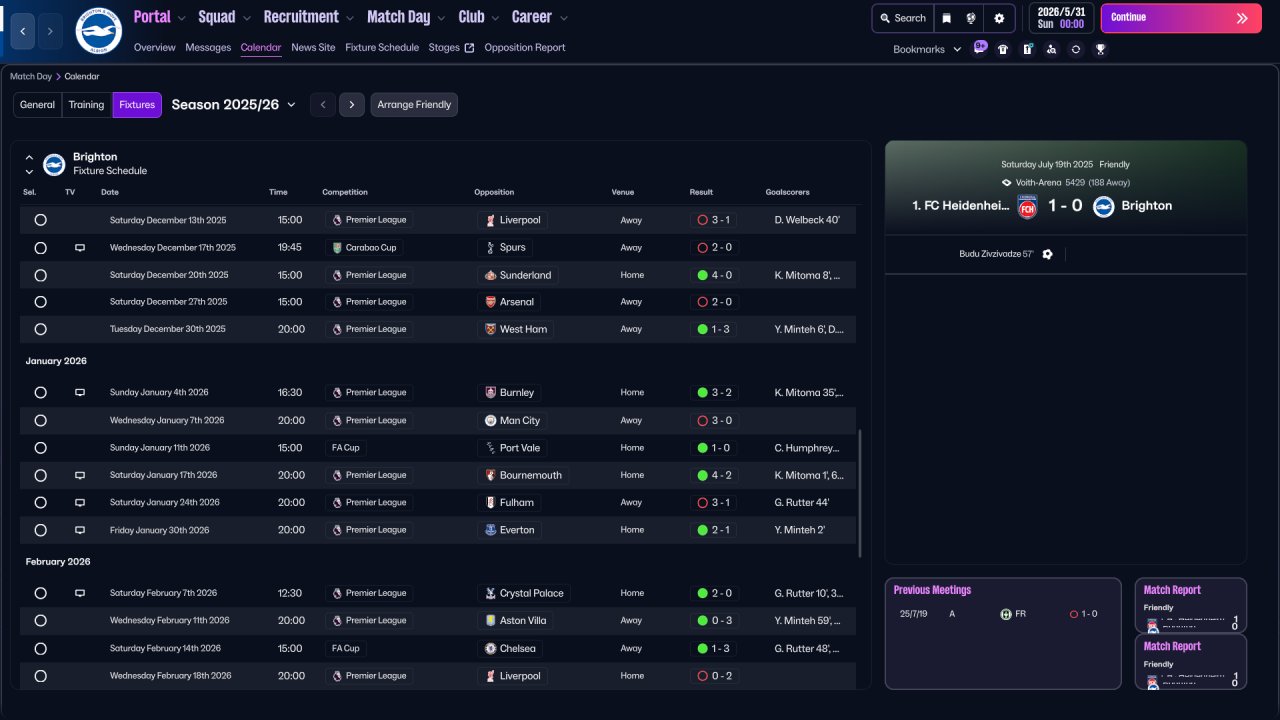Open the Fixture Schedule tab
The height and width of the screenshot is (720, 1280).
pos(382,48)
